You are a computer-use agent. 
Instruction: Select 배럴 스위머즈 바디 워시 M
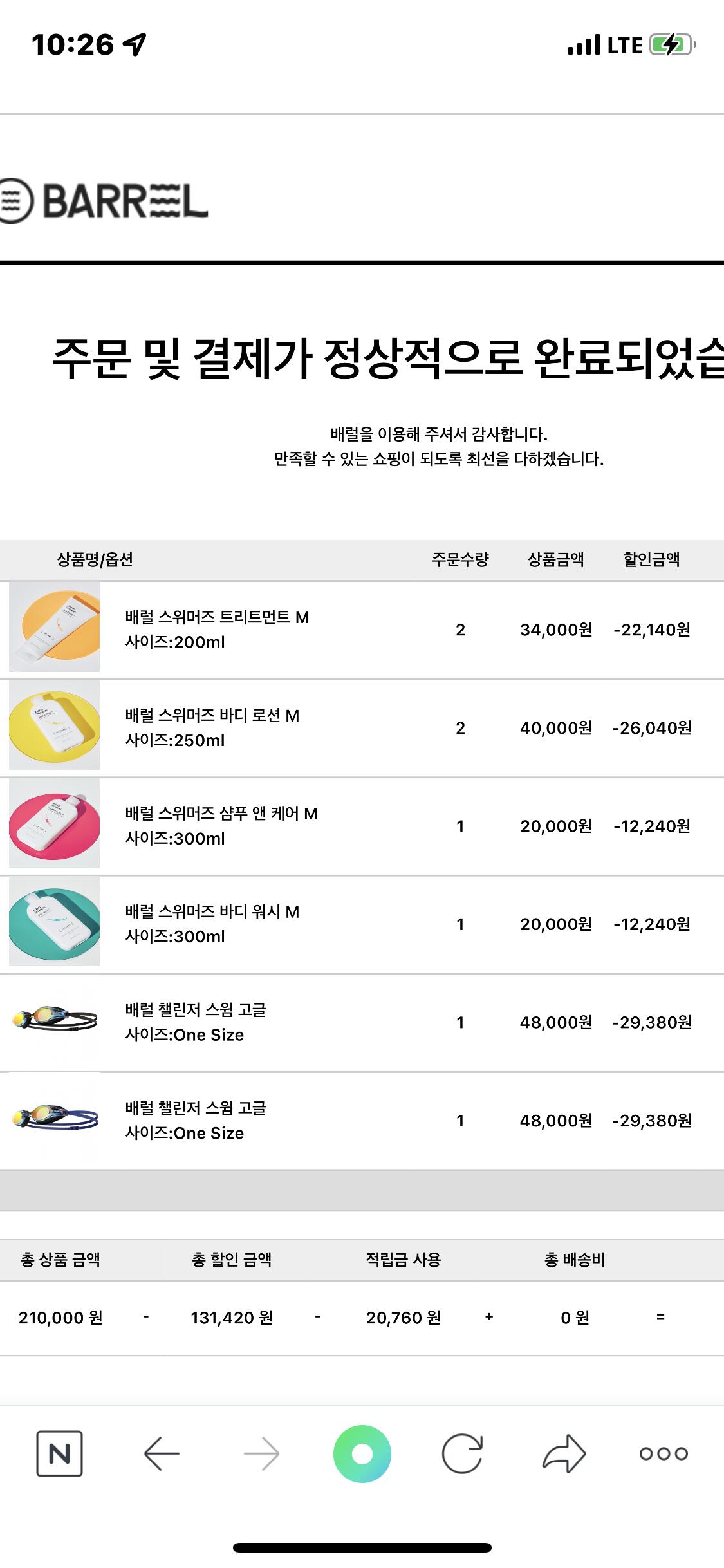click(x=212, y=911)
